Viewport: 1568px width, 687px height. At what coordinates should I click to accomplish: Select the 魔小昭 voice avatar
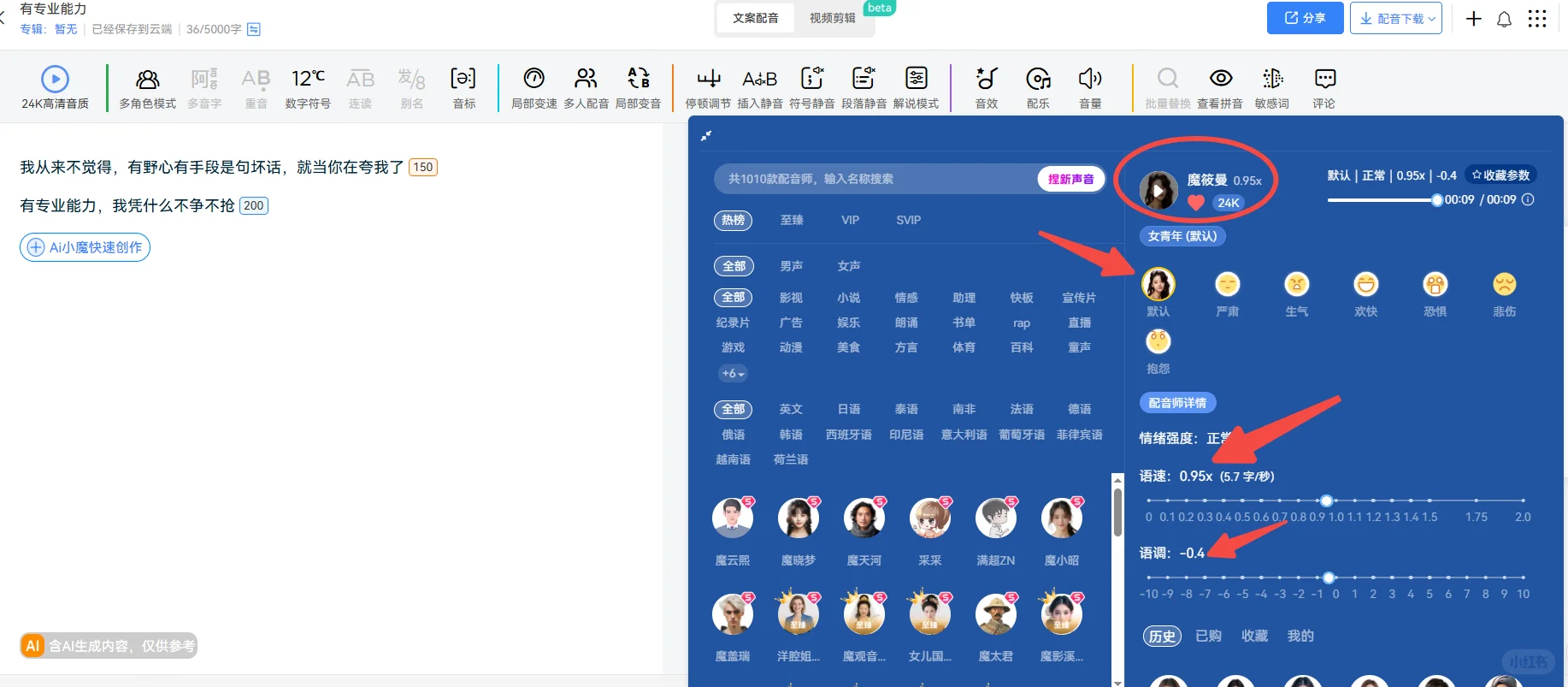coord(1062,517)
